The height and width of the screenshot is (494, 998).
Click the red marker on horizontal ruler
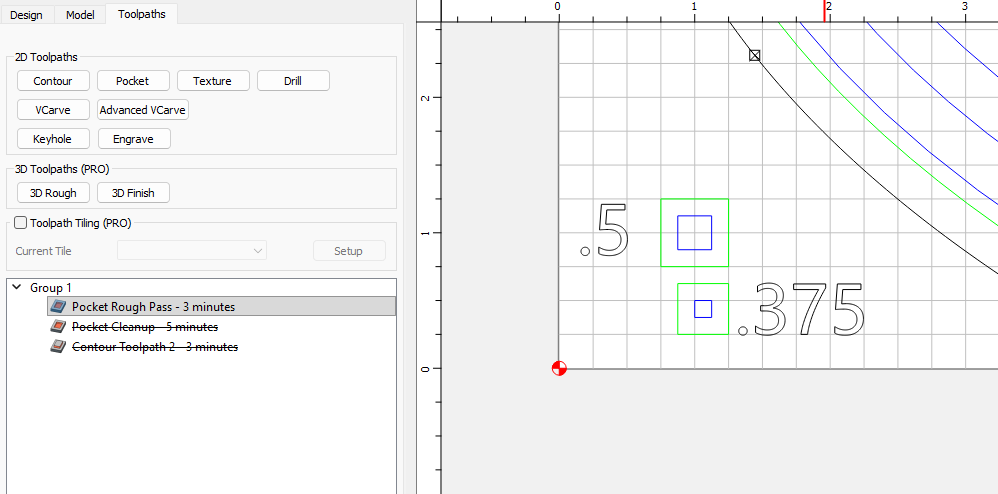click(x=825, y=10)
